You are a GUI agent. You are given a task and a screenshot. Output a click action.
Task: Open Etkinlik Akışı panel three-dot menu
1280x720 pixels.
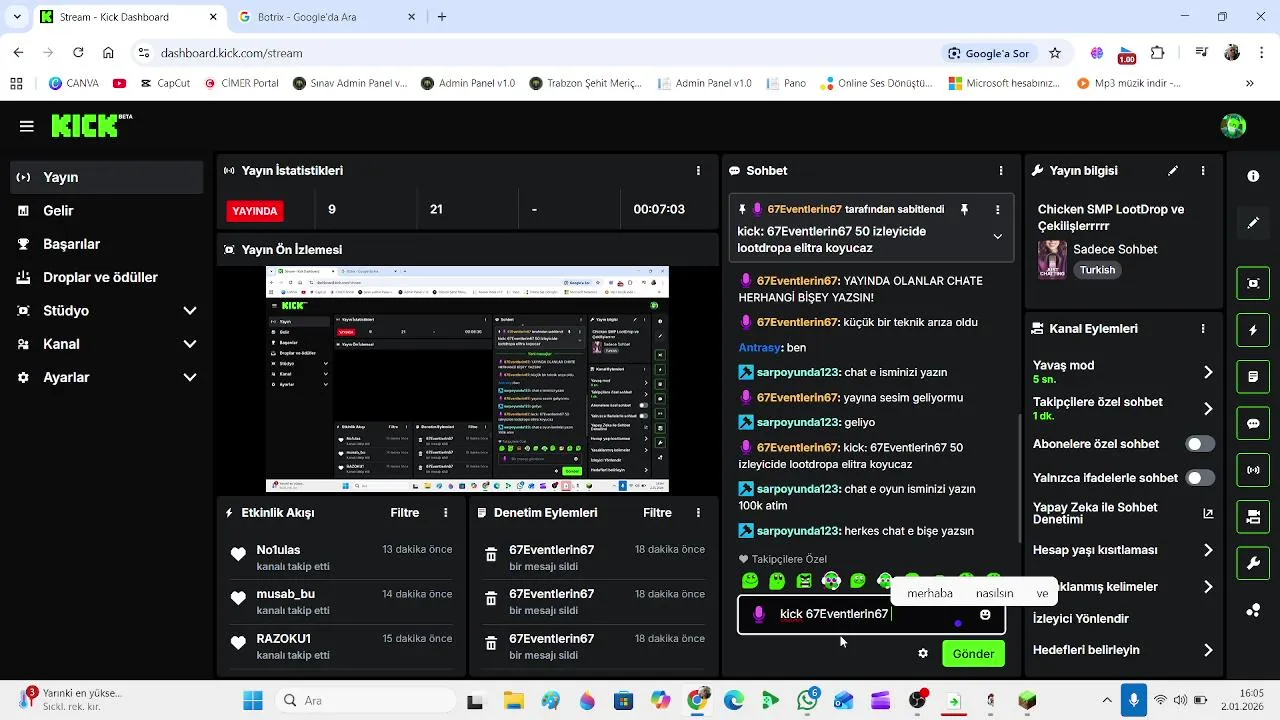coord(446,513)
